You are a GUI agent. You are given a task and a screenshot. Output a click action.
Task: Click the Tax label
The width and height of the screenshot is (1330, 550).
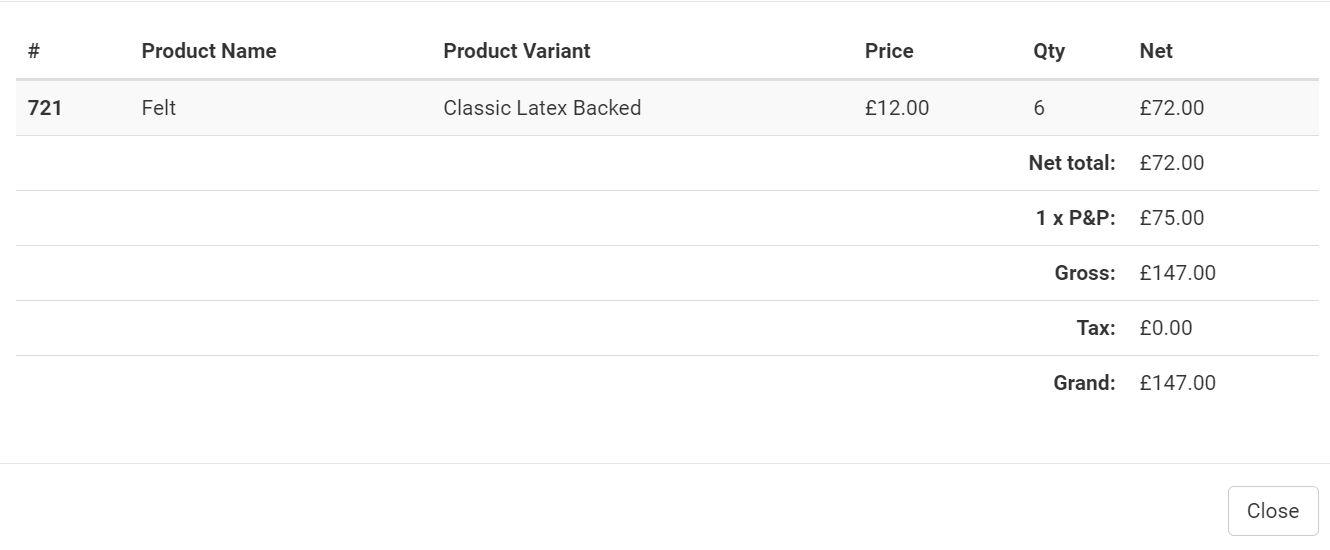[x=1096, y=328]
